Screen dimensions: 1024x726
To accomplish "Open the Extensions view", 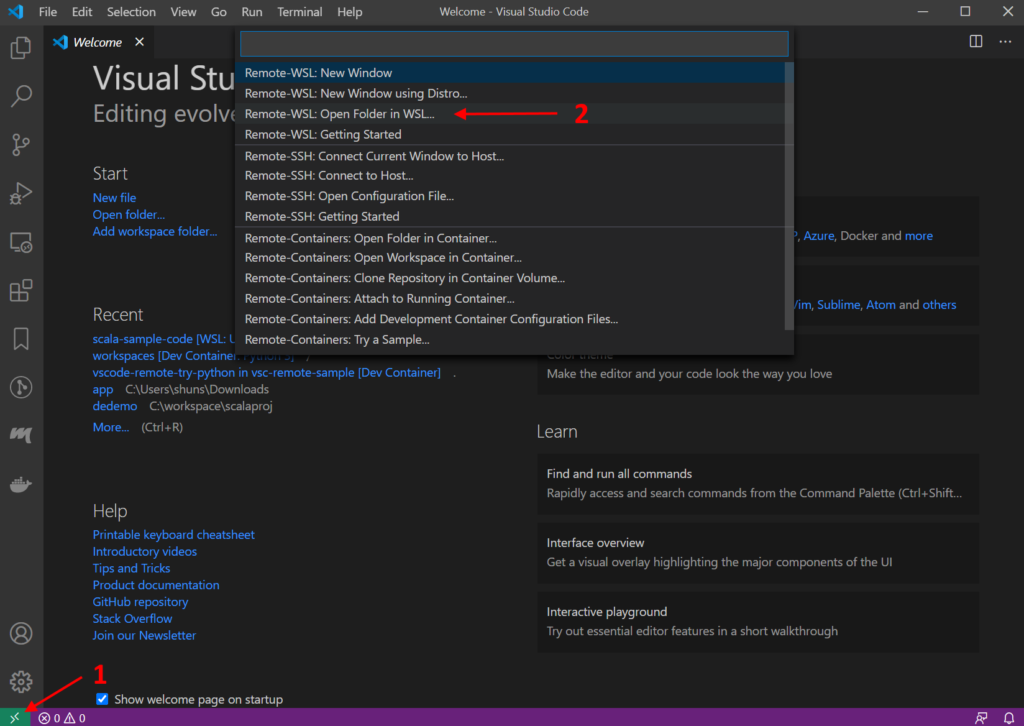I will pos(21,290).
